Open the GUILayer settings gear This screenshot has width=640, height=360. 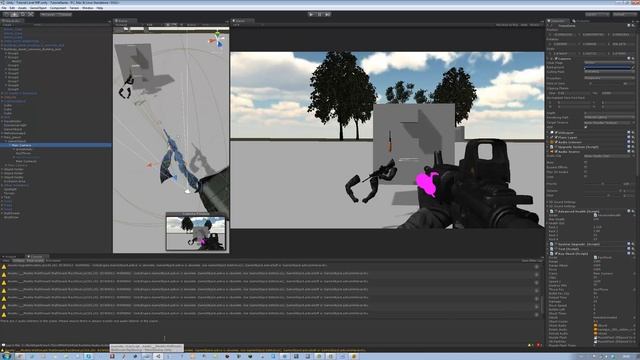point(633,133)
